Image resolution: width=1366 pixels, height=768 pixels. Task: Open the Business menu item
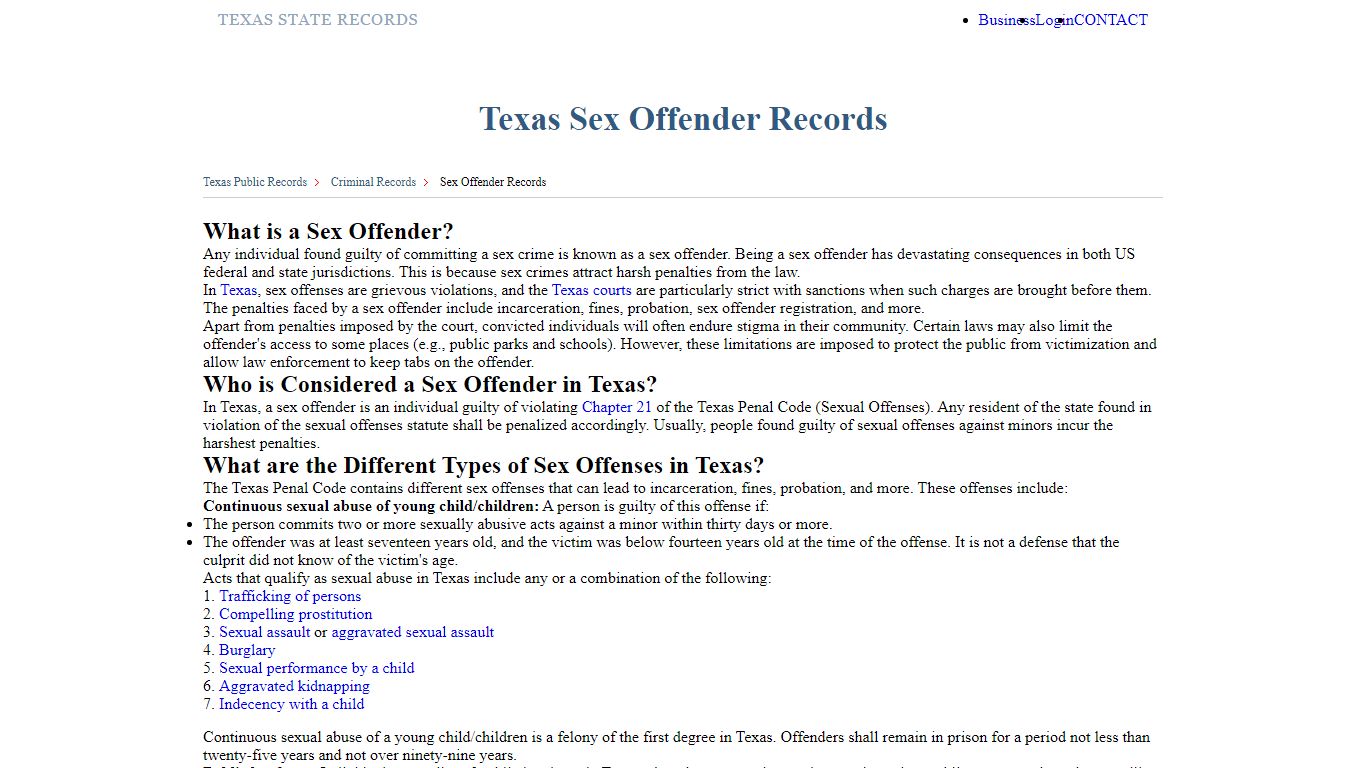click(1006, 20)
